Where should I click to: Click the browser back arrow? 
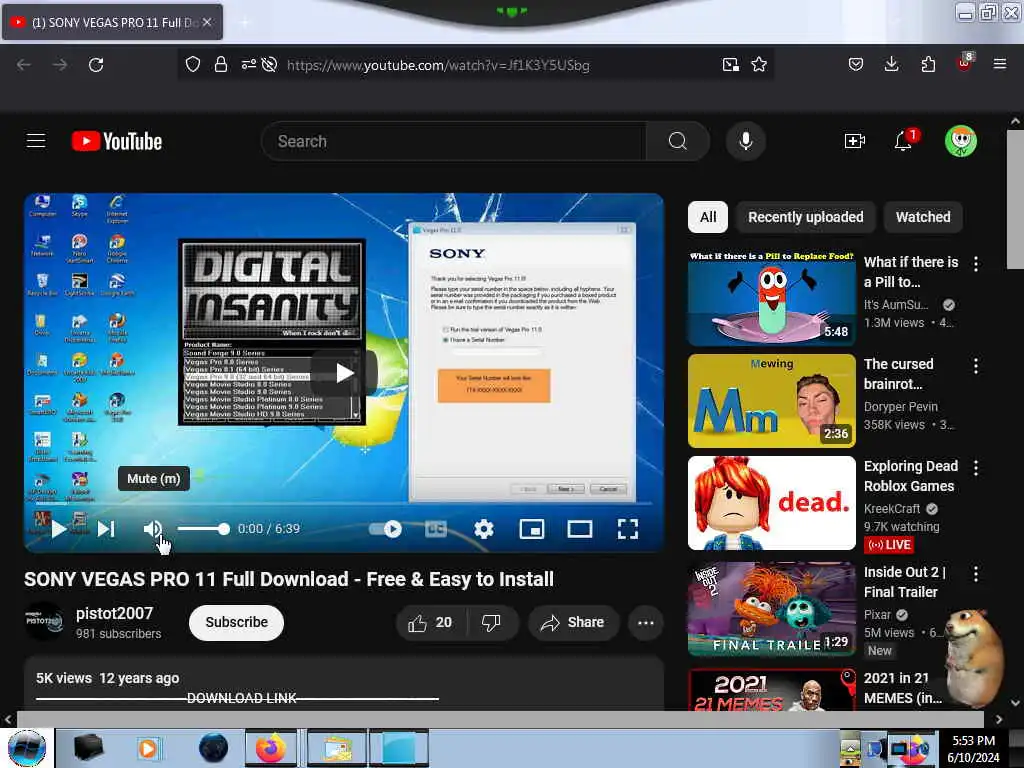click(24, 65)
